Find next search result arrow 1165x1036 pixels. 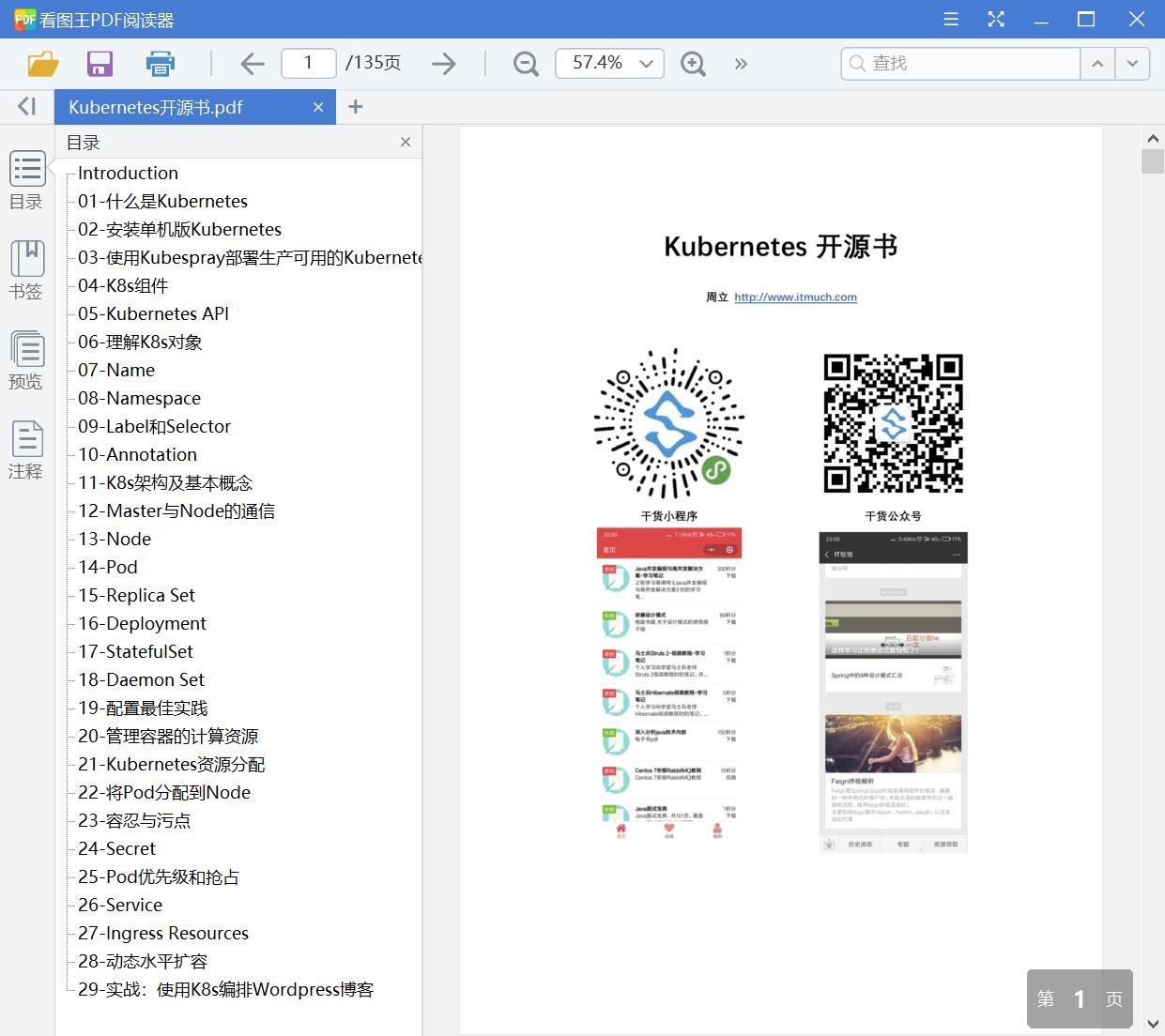click(1132, 64)
